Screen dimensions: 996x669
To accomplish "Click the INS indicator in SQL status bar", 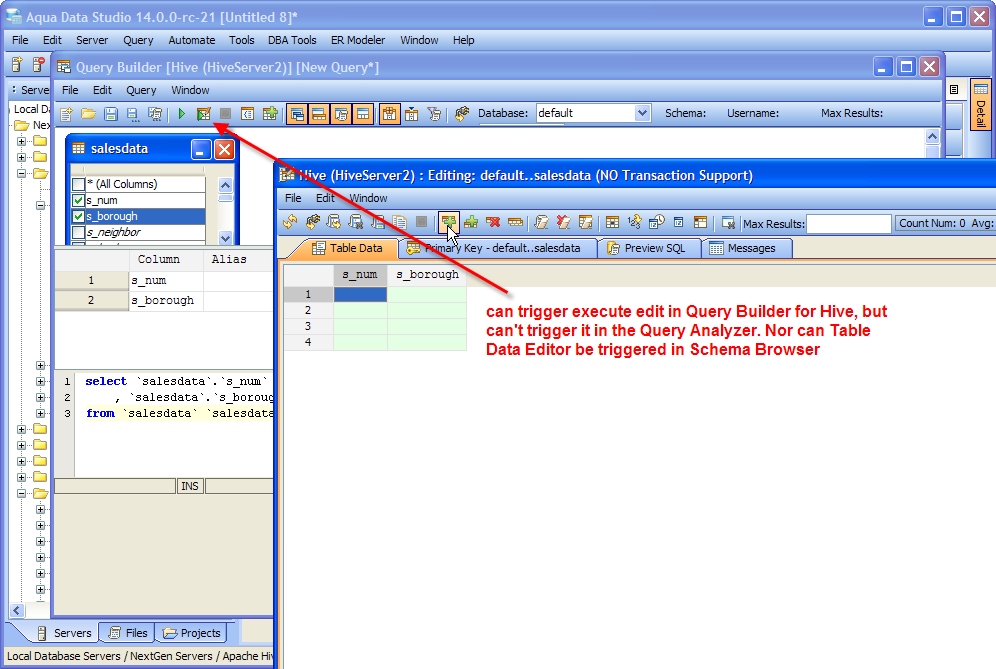I will click(x=190, y=486).
